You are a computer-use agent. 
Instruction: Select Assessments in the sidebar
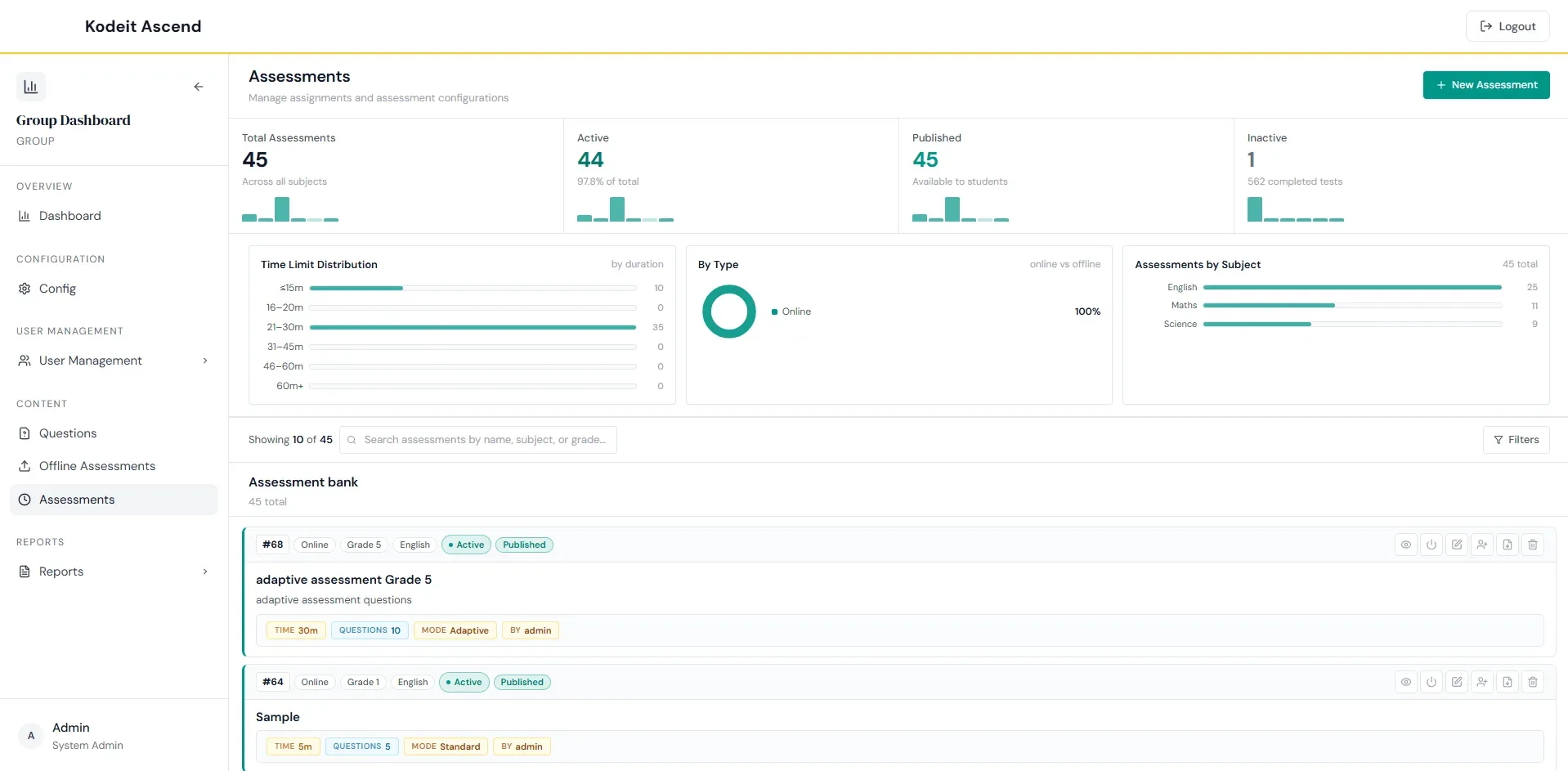[x=114, y=500]
